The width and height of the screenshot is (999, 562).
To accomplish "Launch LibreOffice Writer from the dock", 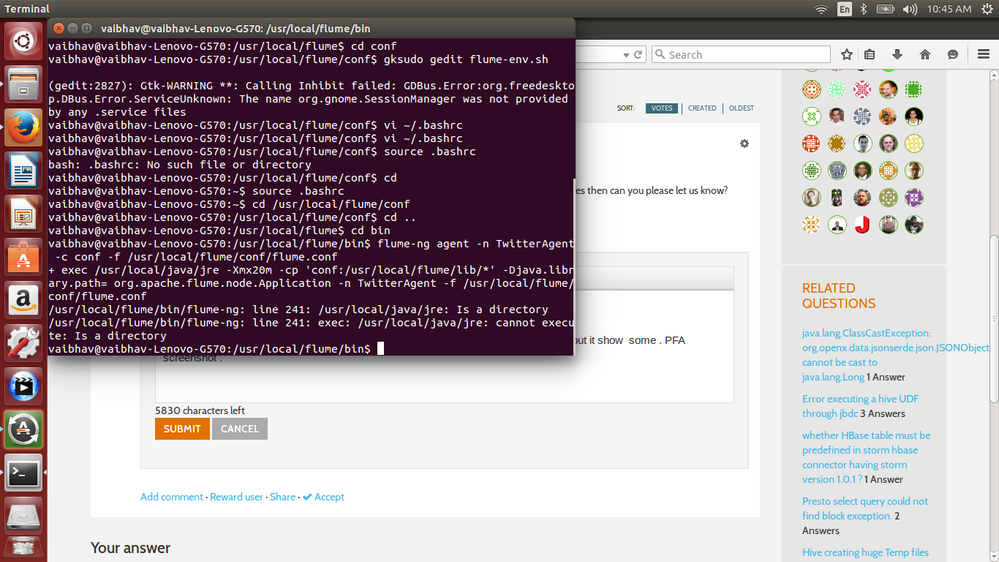I will 24,171.
